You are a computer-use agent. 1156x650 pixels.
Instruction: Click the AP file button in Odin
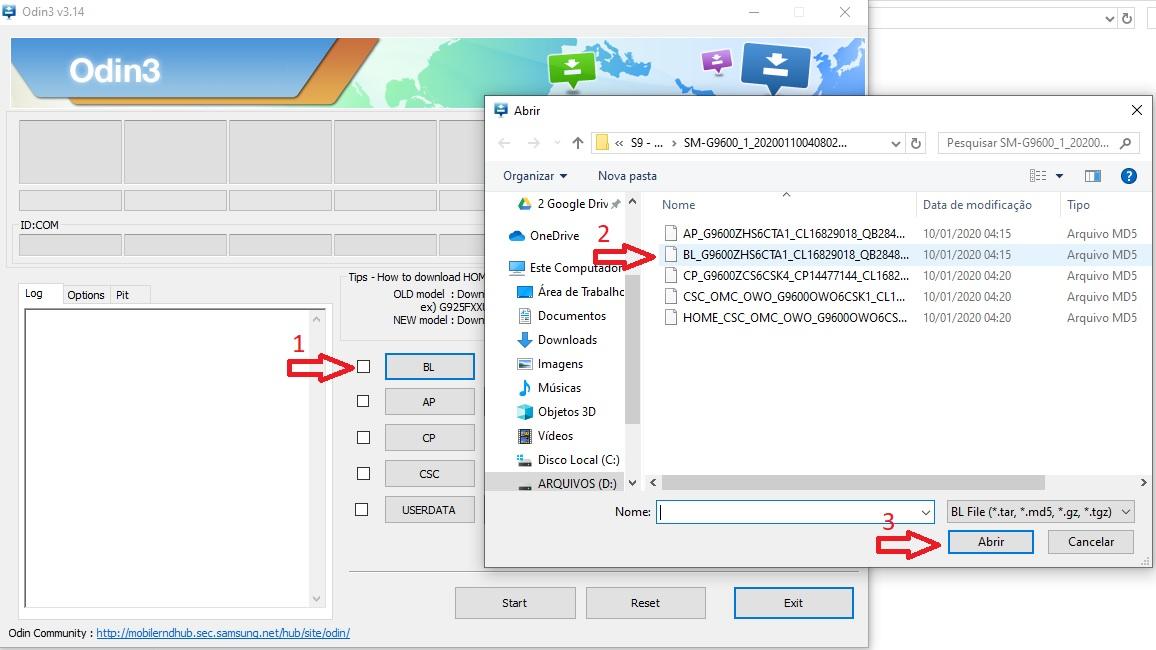click(x=429, y=402)
